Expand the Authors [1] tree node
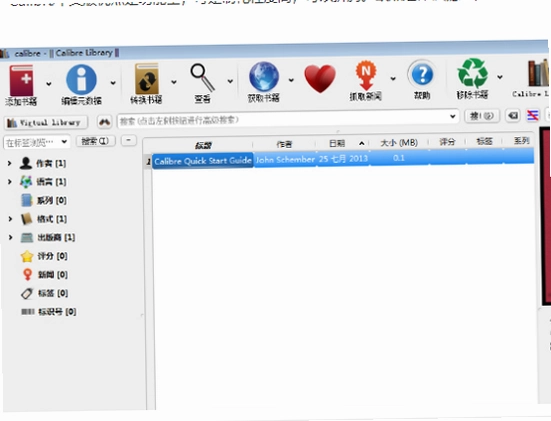551x421 pixels. tap(9, 163)
